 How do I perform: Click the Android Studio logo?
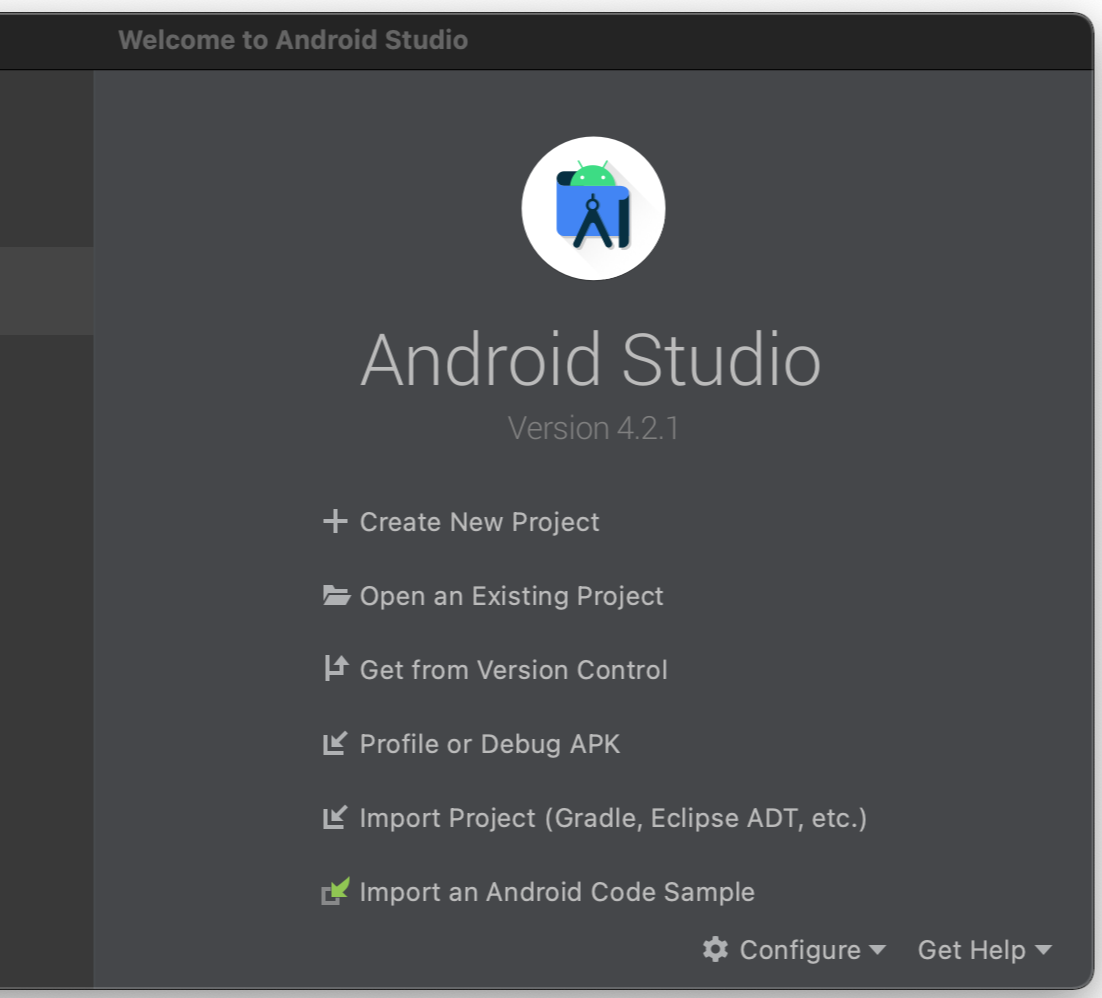pos(593,208)
